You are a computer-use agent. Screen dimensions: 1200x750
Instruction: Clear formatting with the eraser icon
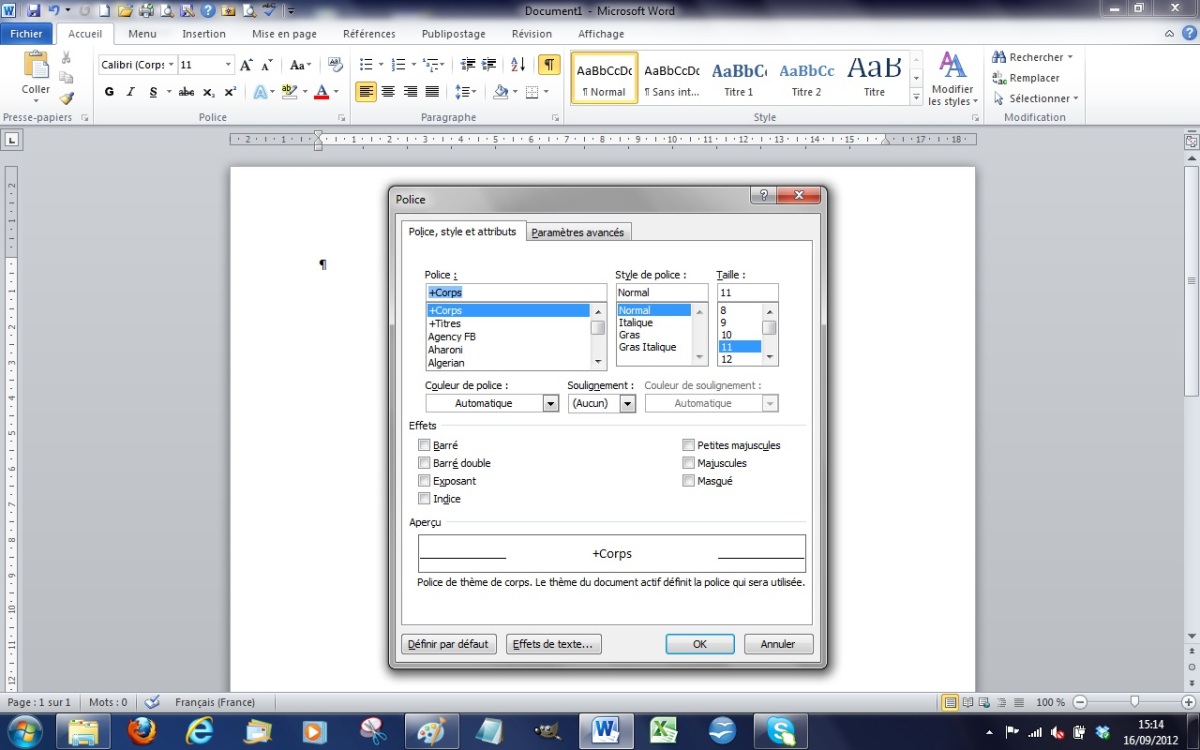coord(335,65)
